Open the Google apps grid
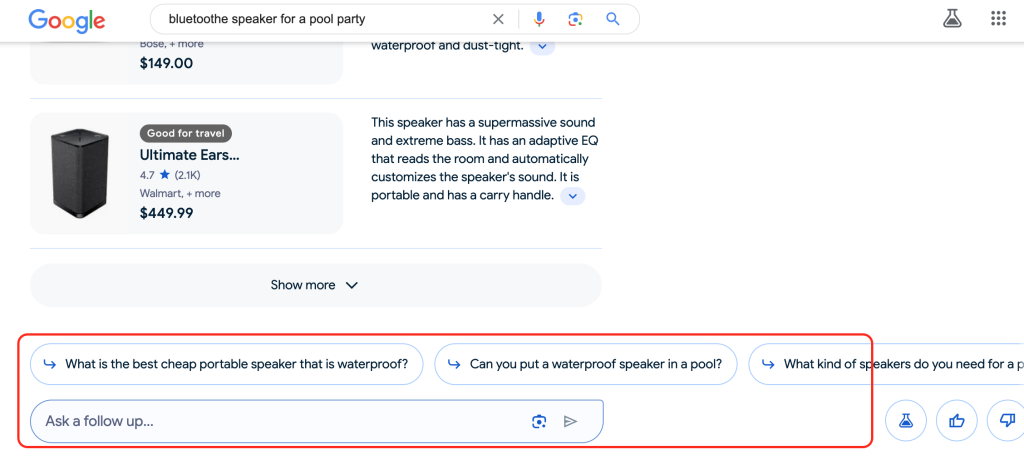 [x=997, y=19]
